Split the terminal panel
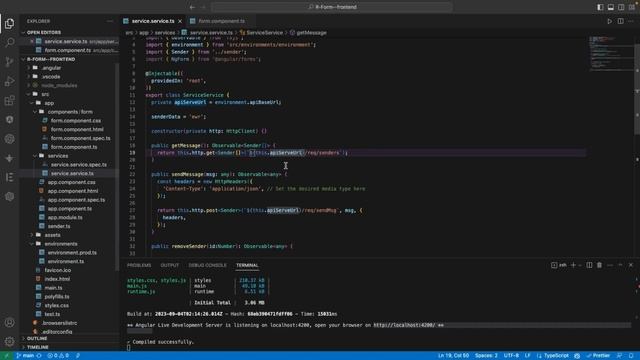 coord(589,265)
